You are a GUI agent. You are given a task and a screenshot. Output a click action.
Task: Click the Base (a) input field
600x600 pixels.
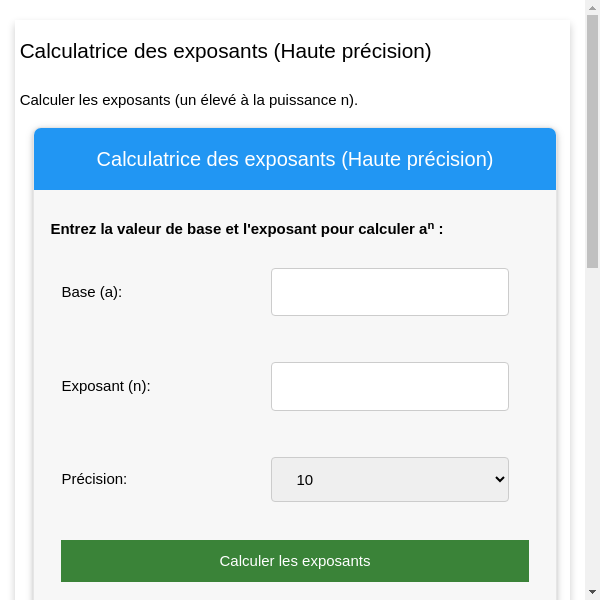(x=389, y=292)
